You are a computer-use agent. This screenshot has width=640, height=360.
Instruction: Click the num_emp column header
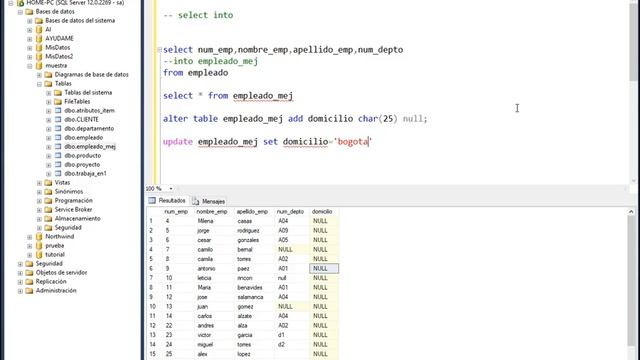click(x=176, y=212)
